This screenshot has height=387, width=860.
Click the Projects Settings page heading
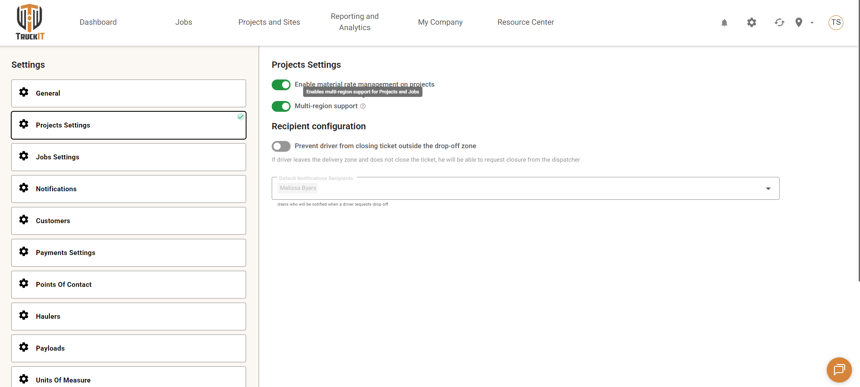tap(306, 65)
